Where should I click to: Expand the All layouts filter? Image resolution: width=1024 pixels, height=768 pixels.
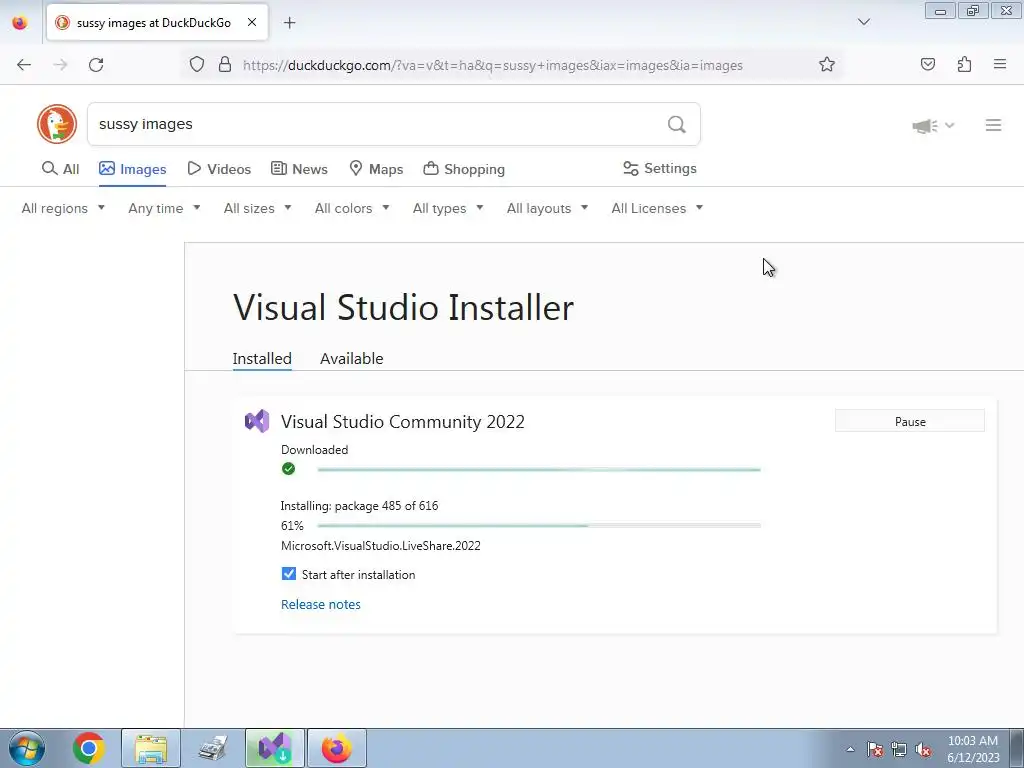click(x=547, y=208)
